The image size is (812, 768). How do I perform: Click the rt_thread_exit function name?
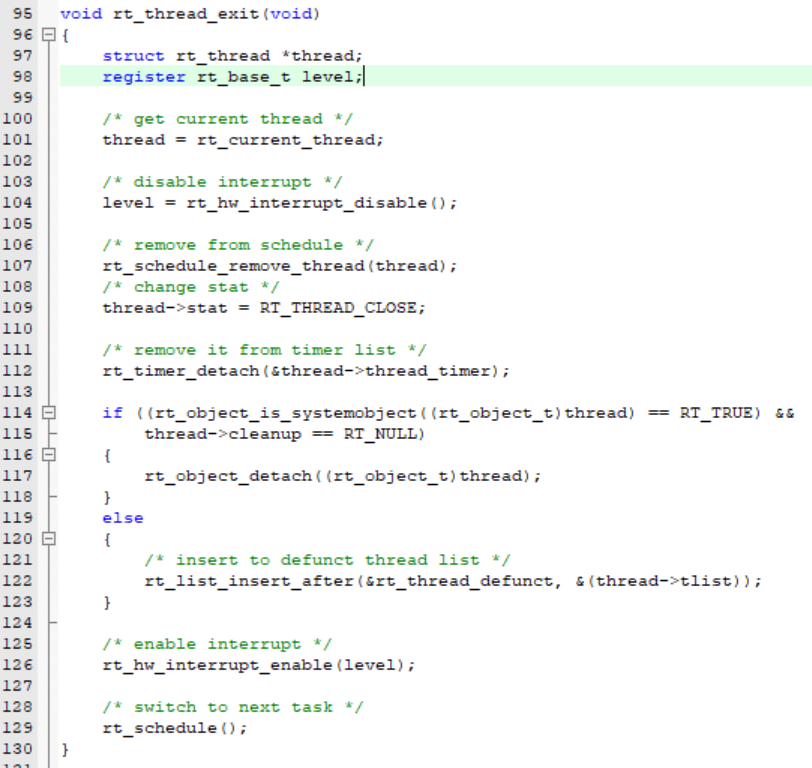[x=186, y=14]
